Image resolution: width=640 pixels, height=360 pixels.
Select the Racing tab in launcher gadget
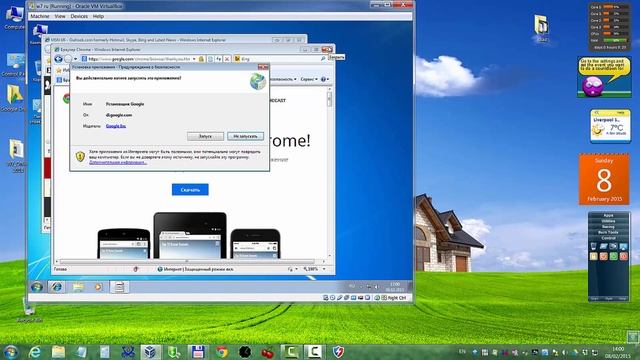coord(608,227)
